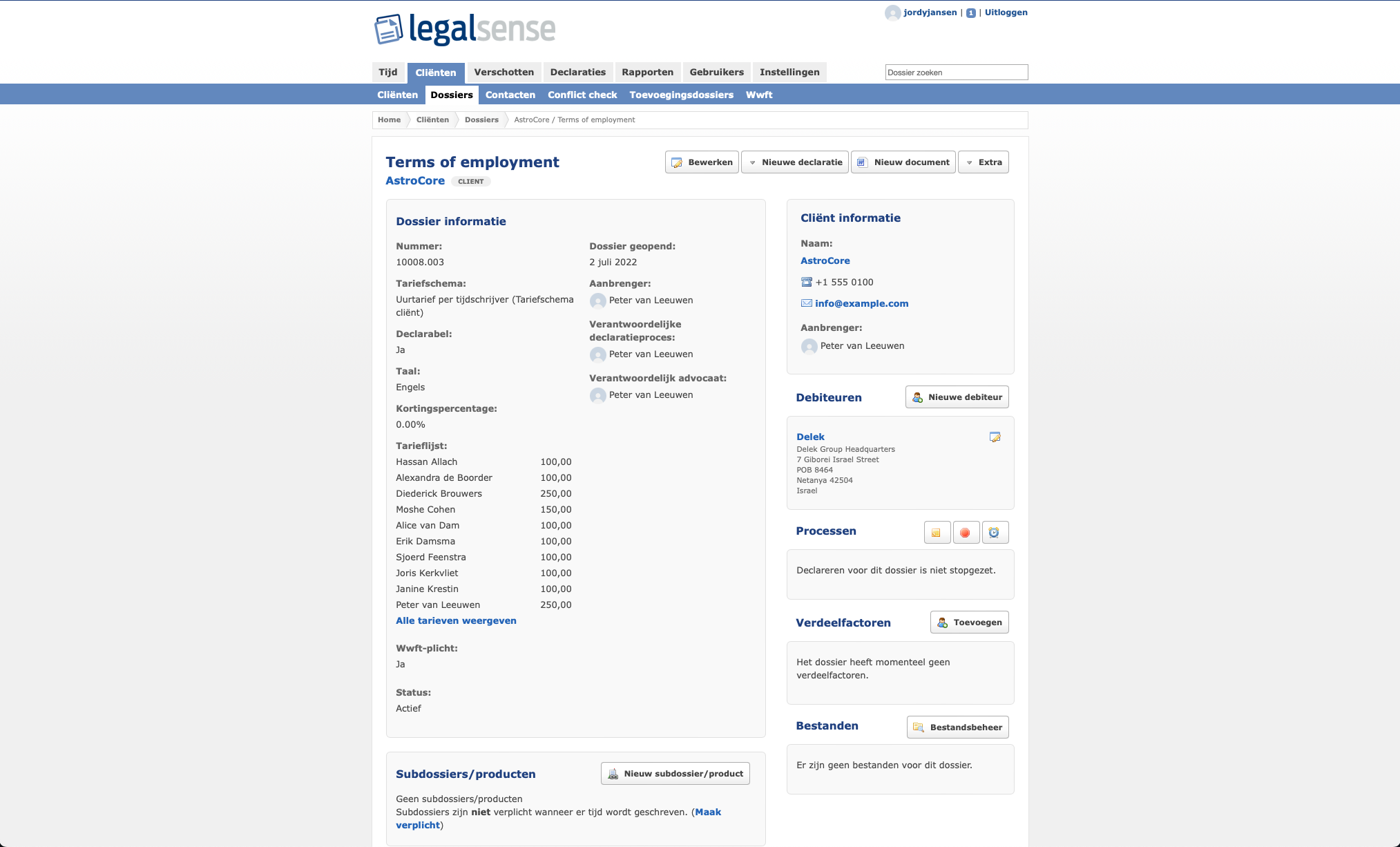Select the Cliënten main tab
The width and height of the screenshot is (1400, 847).
[x=436, y=73]
